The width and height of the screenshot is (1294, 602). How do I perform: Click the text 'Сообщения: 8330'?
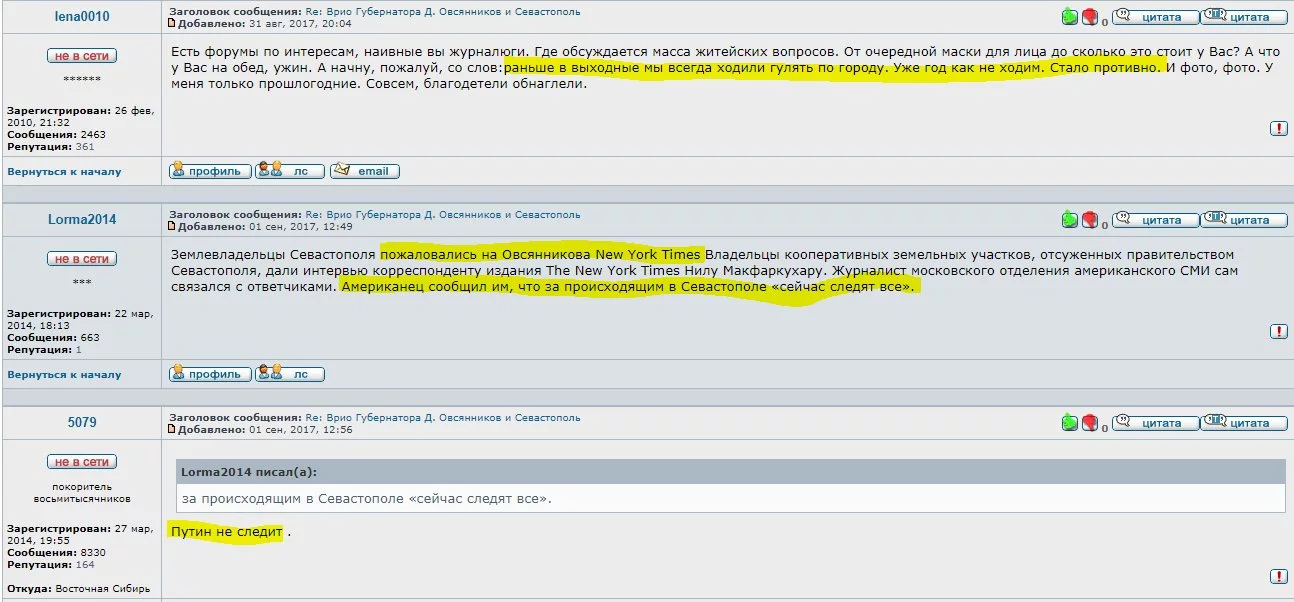pyautogui.click(x=56, y=552)
